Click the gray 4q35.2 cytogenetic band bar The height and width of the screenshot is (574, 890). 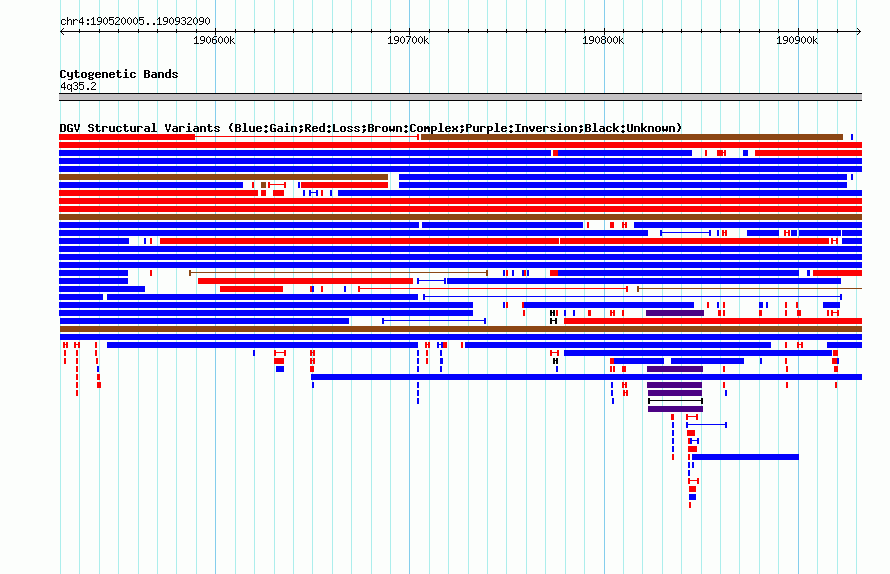(460, 97)
